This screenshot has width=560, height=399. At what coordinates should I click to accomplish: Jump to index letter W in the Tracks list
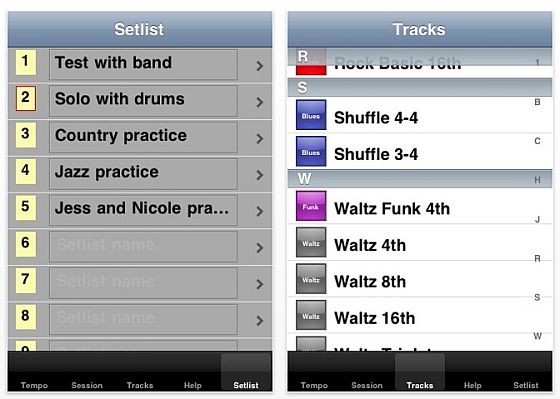(x=537, y=336)
